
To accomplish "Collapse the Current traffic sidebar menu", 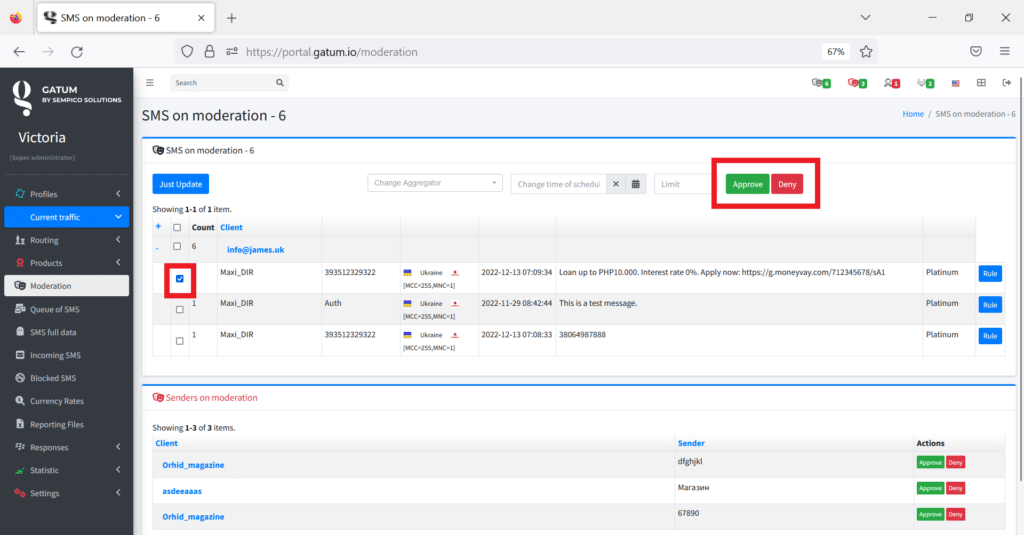I will click(67, 217).
